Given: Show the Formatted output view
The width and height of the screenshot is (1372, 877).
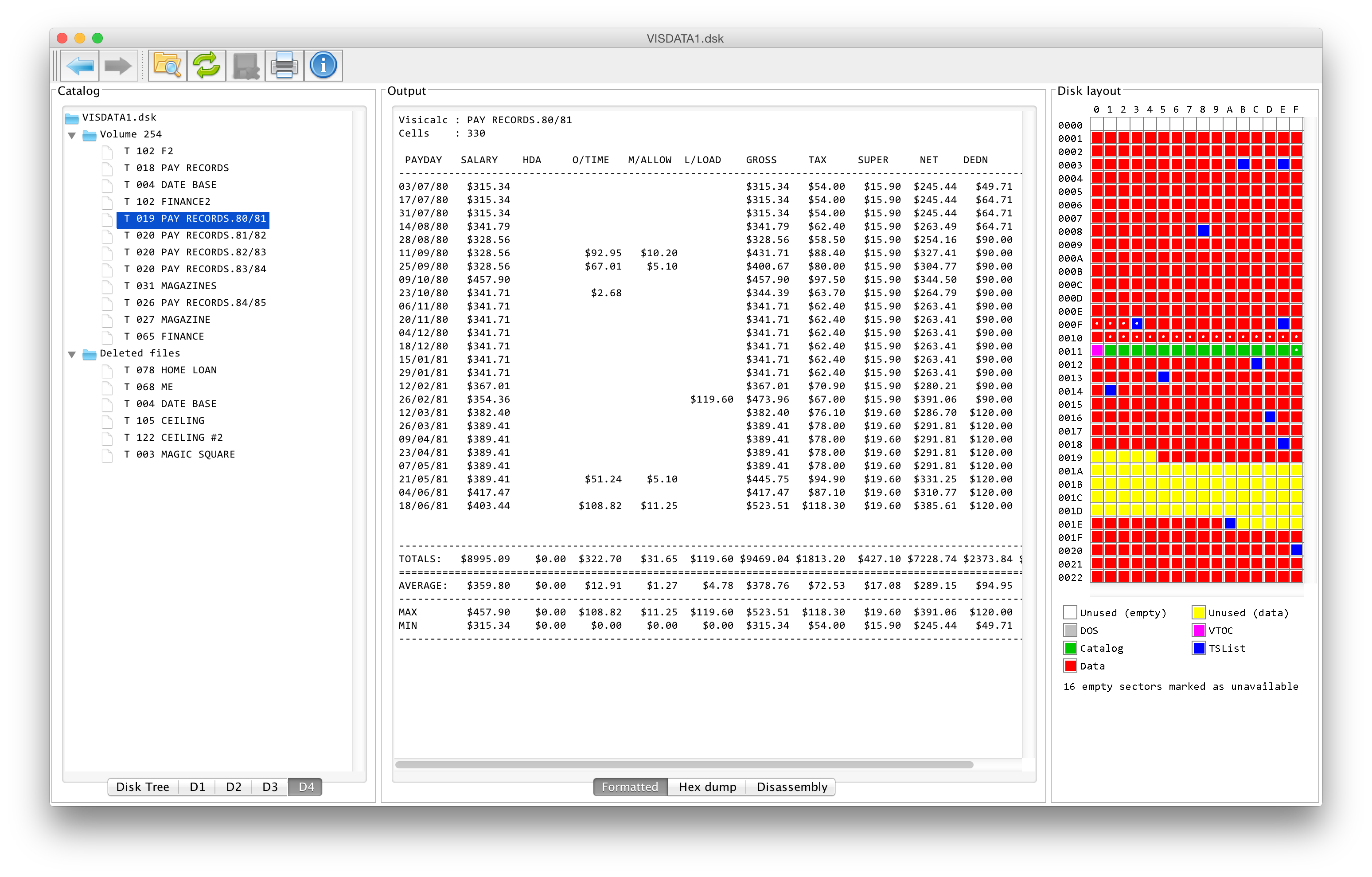Looking at the screenshot, I should click(630, 787).
